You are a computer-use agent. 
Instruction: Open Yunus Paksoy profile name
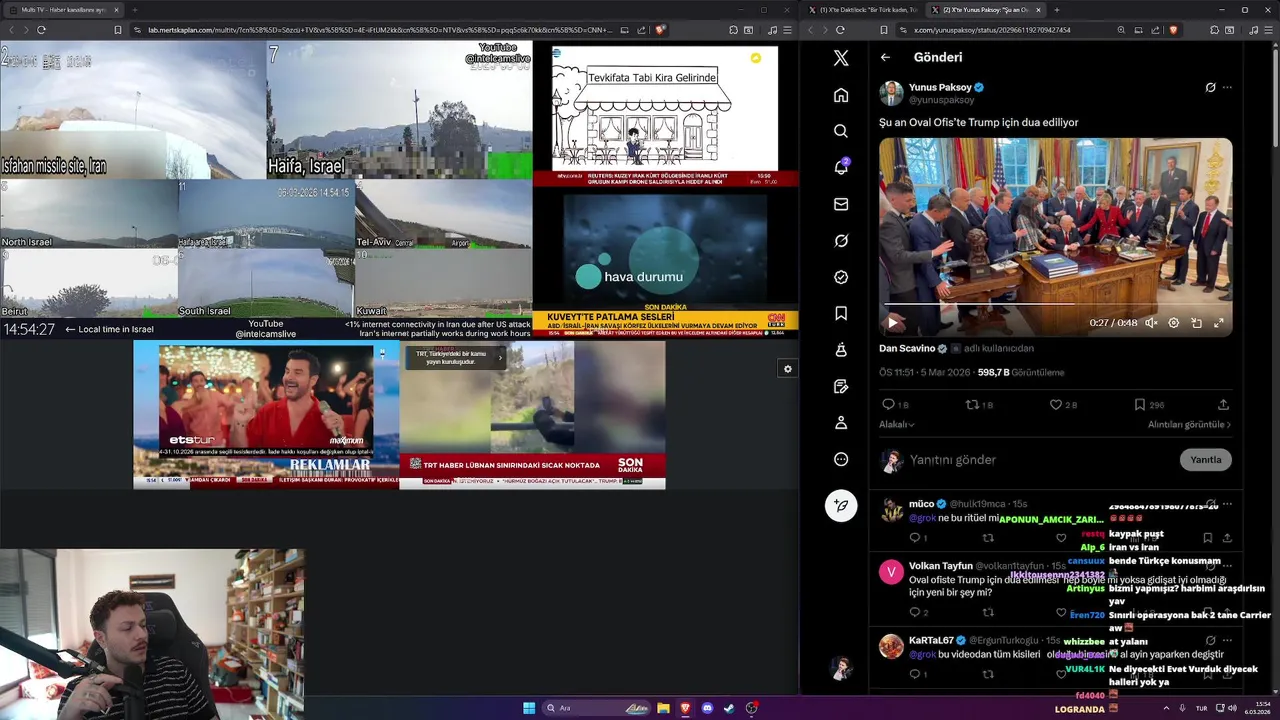pos(940,88)
